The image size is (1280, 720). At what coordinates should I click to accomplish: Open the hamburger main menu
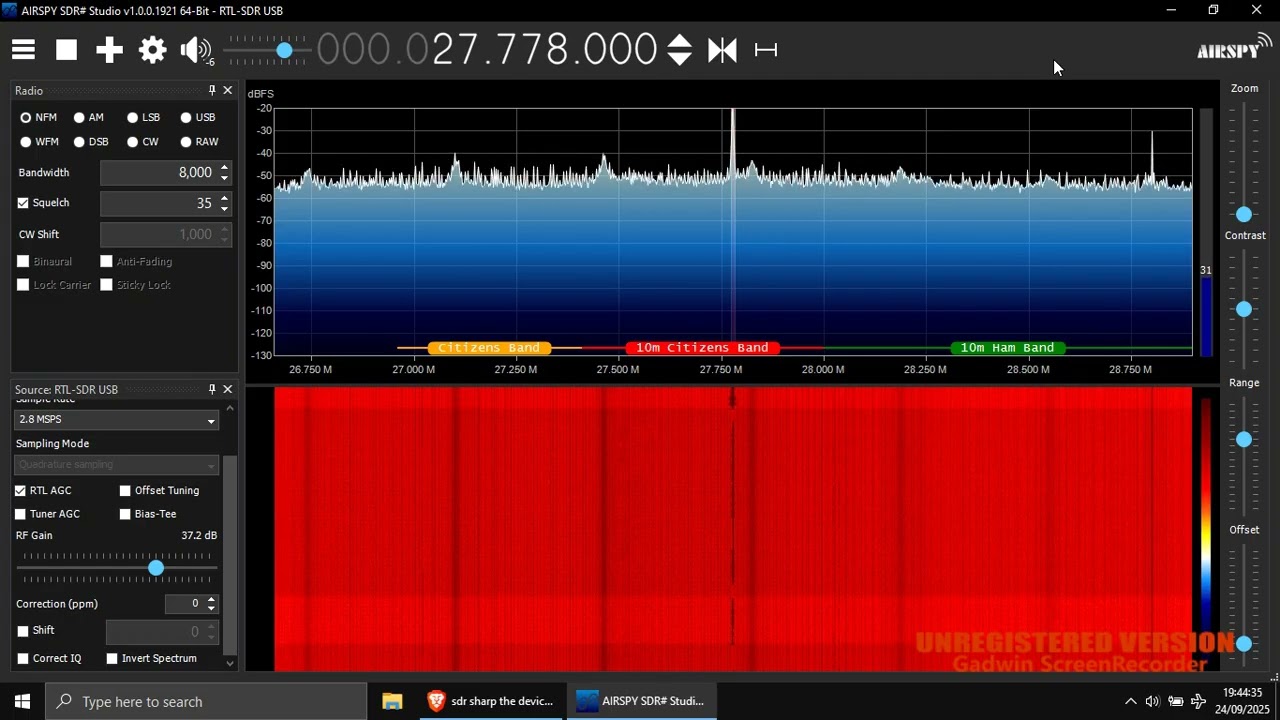tap(23, 50)
